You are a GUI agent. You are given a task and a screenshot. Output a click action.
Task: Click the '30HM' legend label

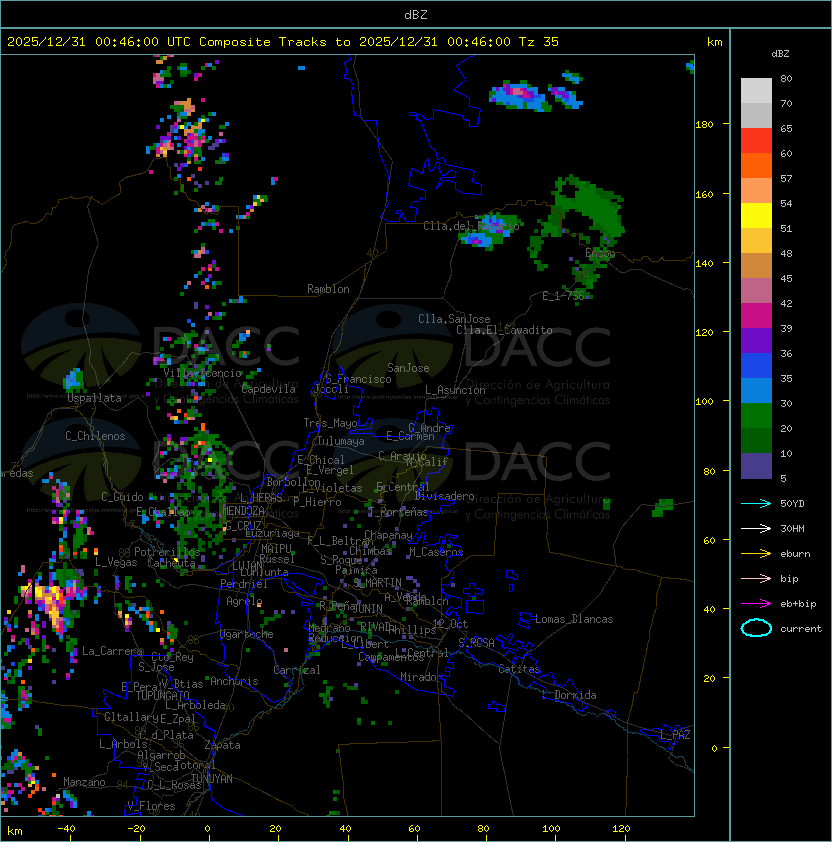point(792,528)
